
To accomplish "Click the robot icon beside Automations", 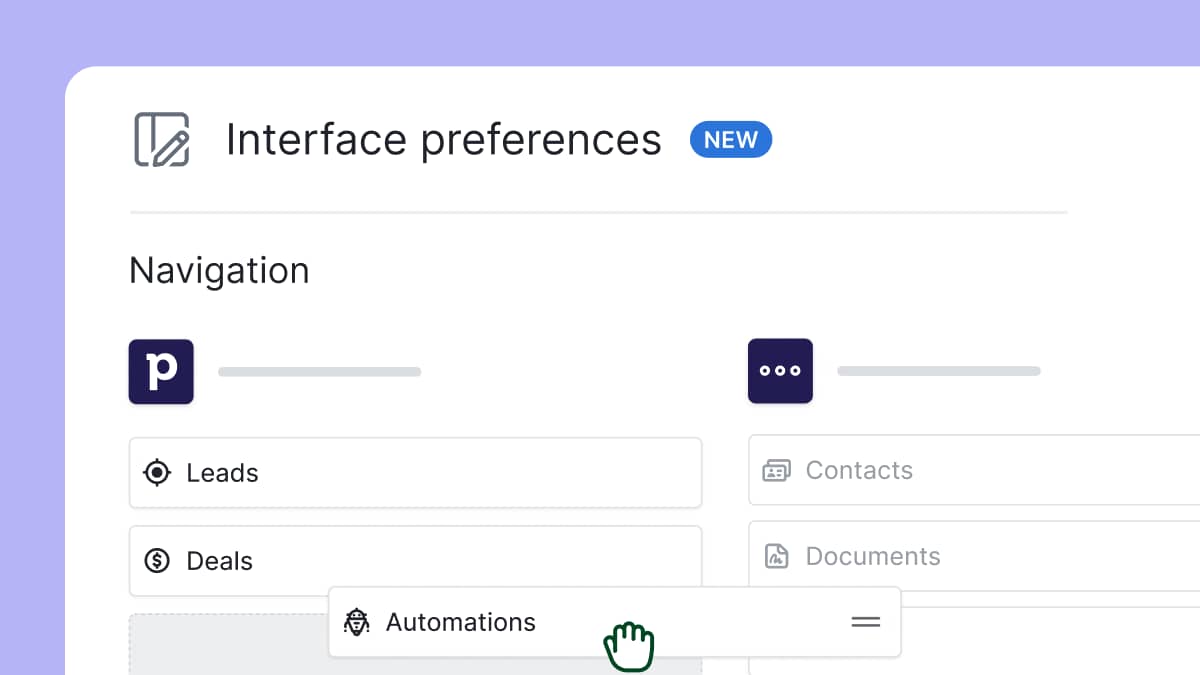I will coord(357,622).
